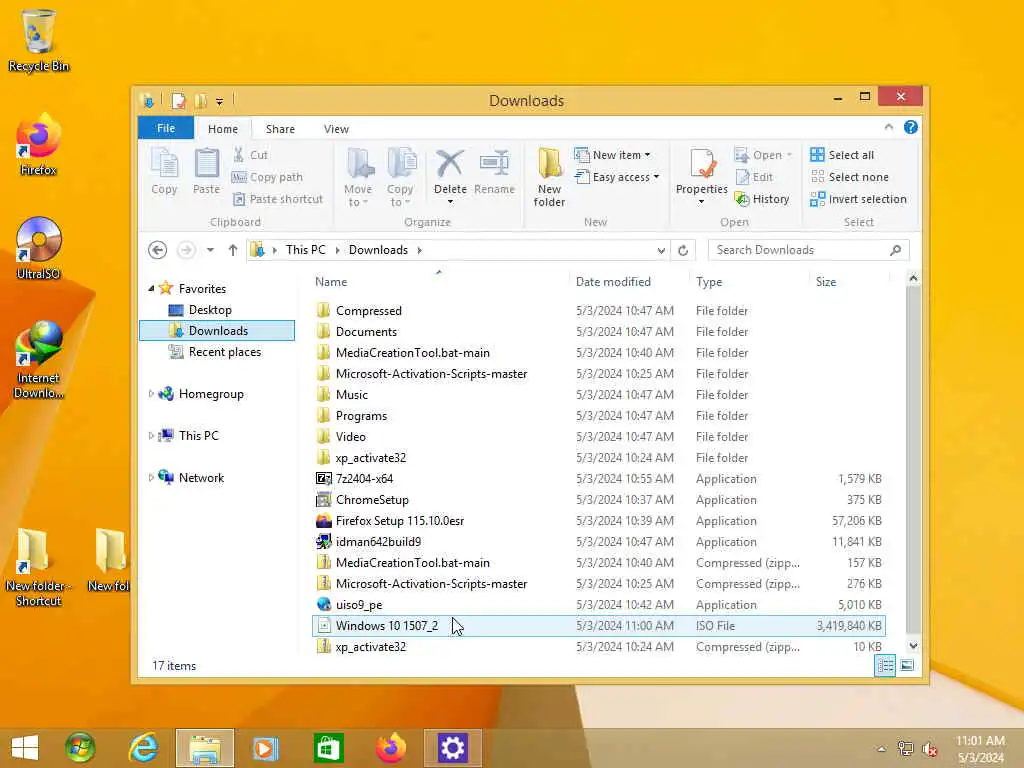The image size is (1024, 768).
Task: Click the Edit button in the ribbon
Action: pos(754,177)
